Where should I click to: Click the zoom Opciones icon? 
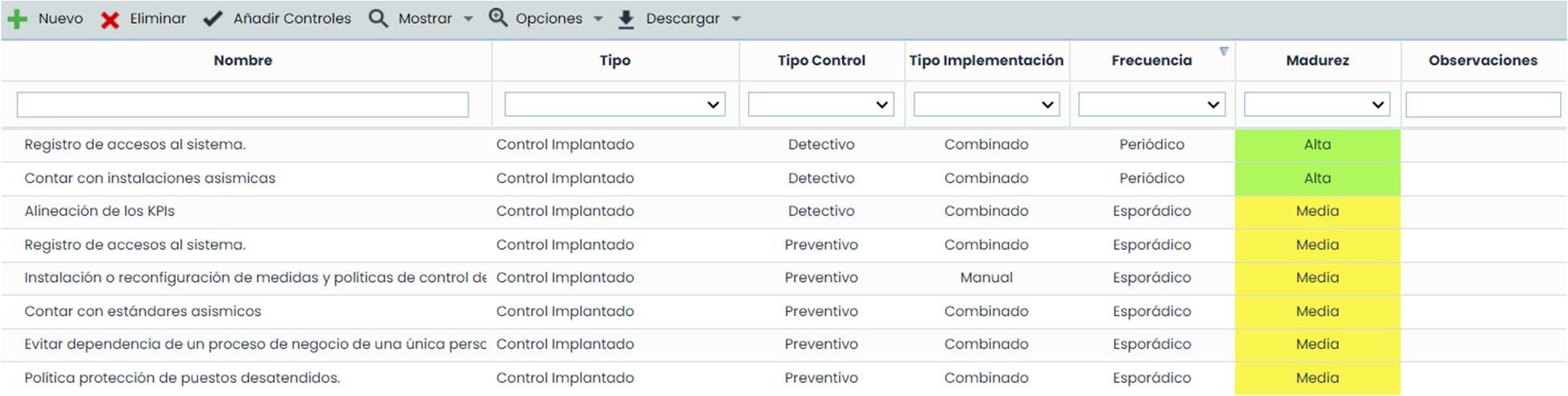point(498,18)
